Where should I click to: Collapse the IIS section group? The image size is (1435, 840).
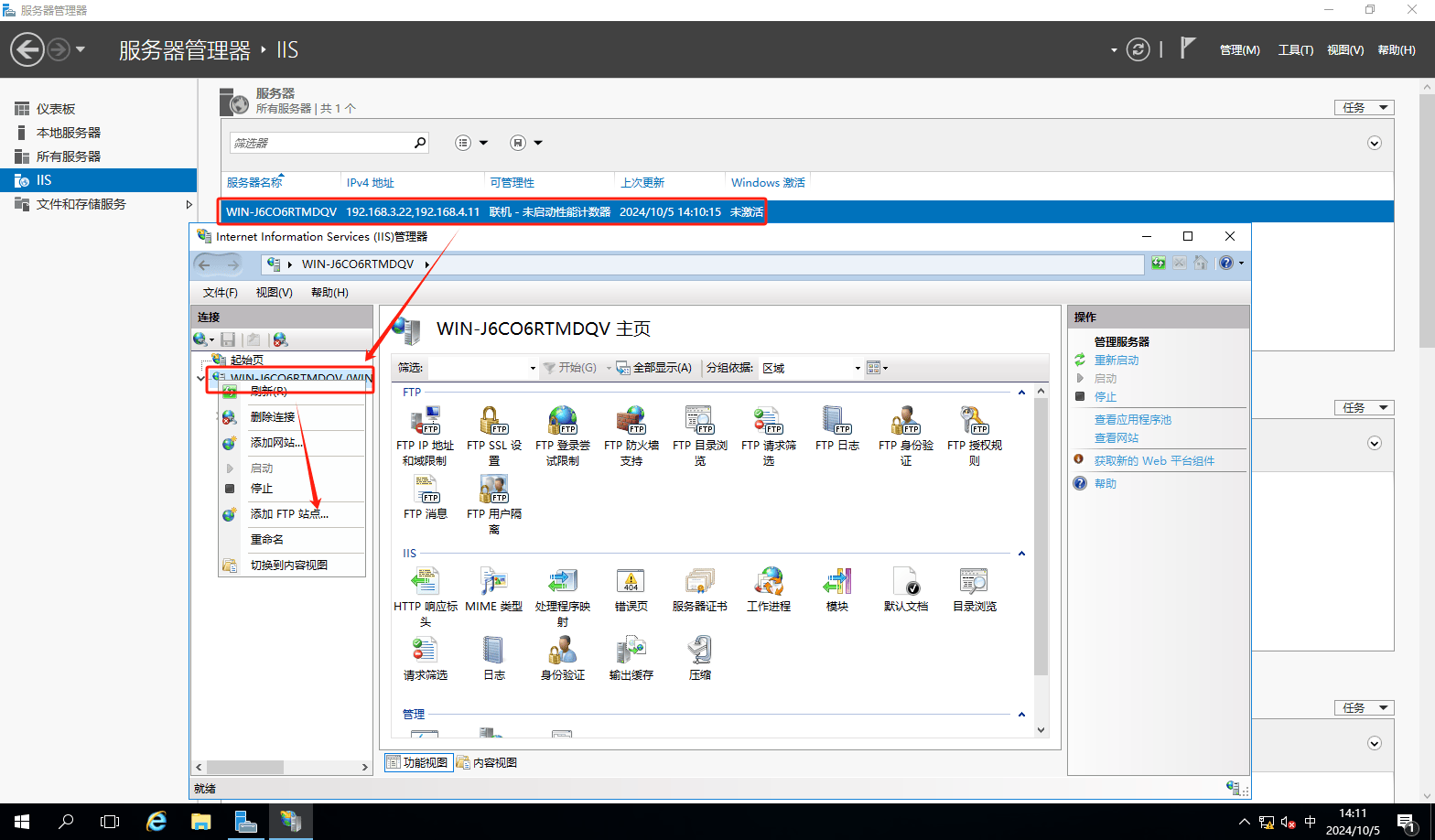(x=1021, y=554)
